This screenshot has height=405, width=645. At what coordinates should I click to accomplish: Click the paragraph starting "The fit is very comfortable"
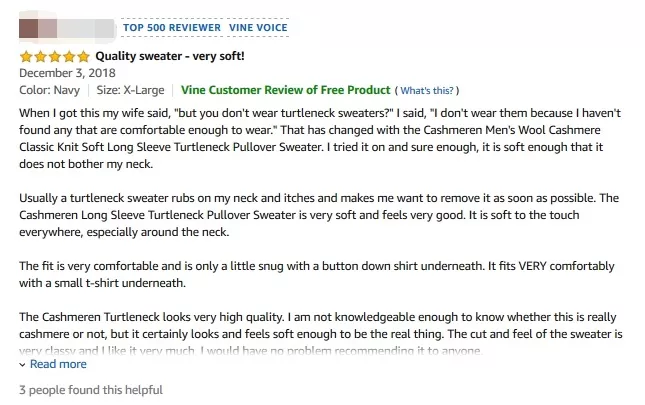320,275
